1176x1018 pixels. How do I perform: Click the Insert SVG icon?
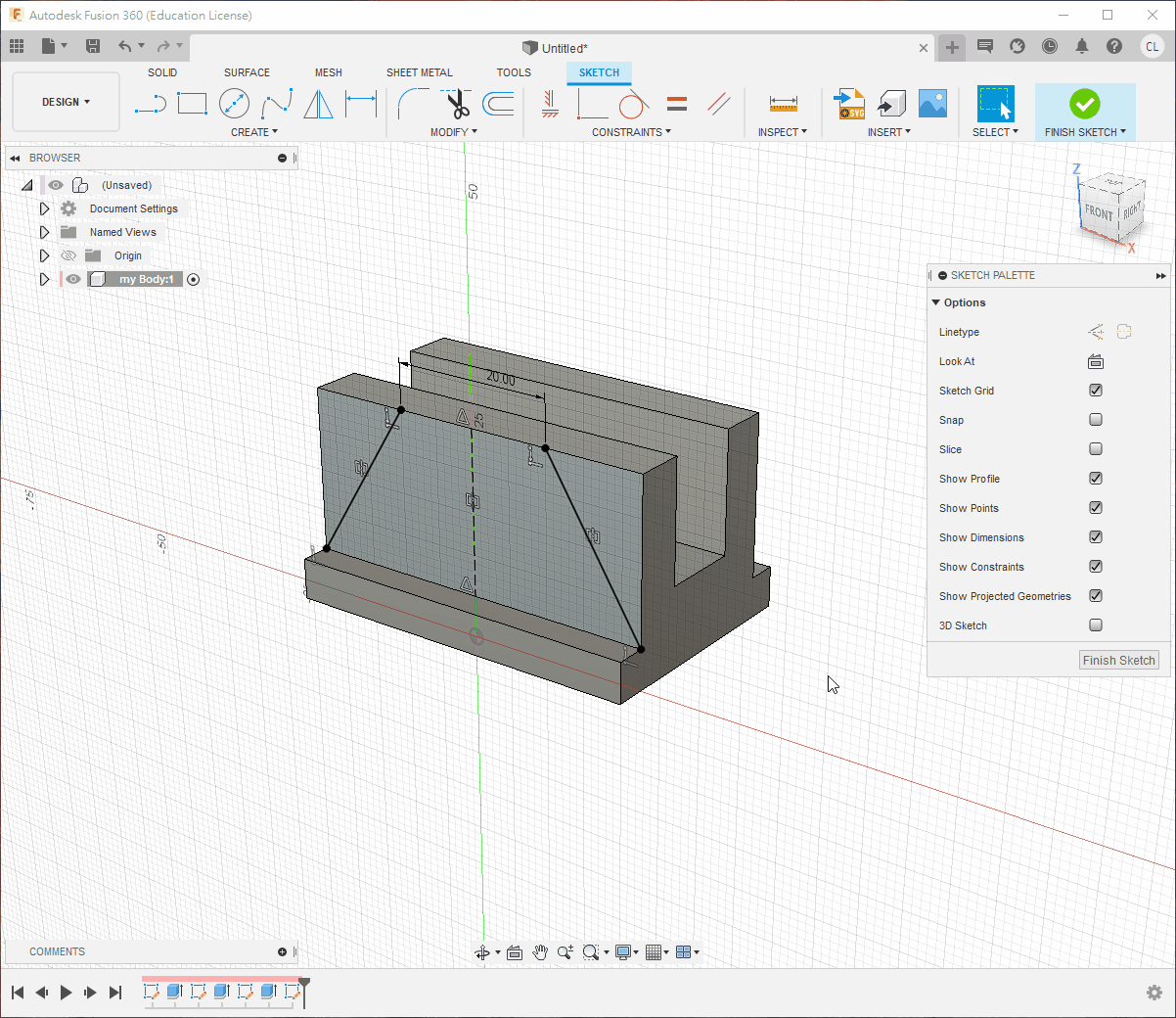pos(848,103)
